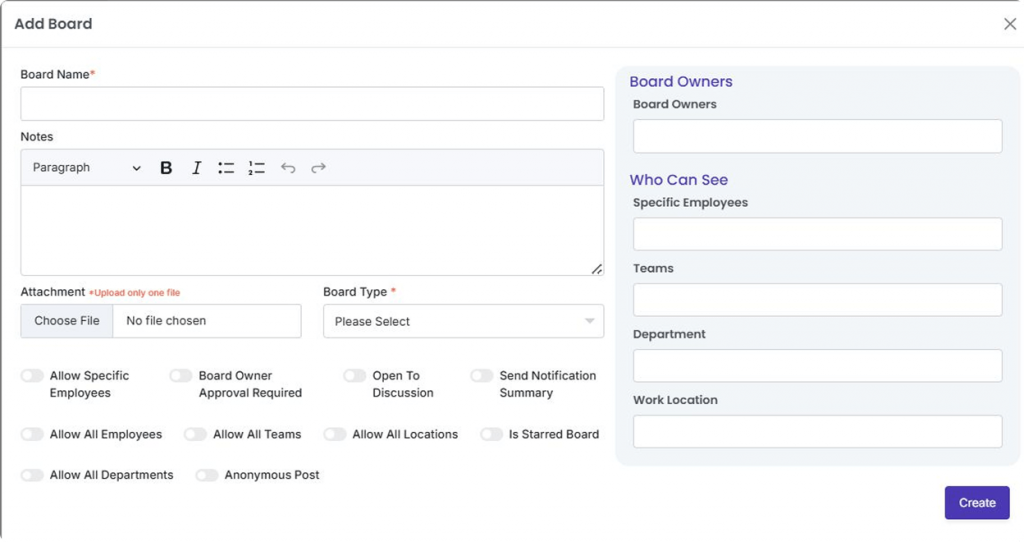This screenshot has height=542, width=1024.
Task: Enable Send Notification Summary
Action: (x=482, y=376)
